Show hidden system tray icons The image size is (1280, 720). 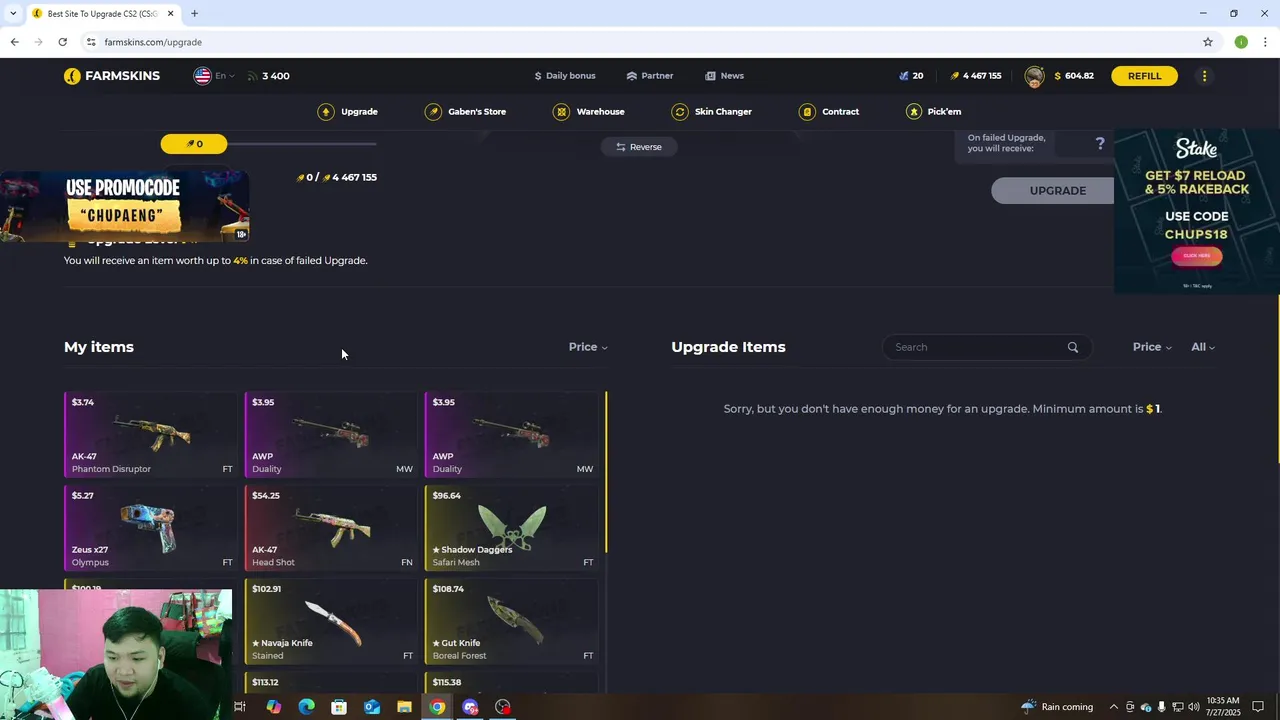(1113, 707)
